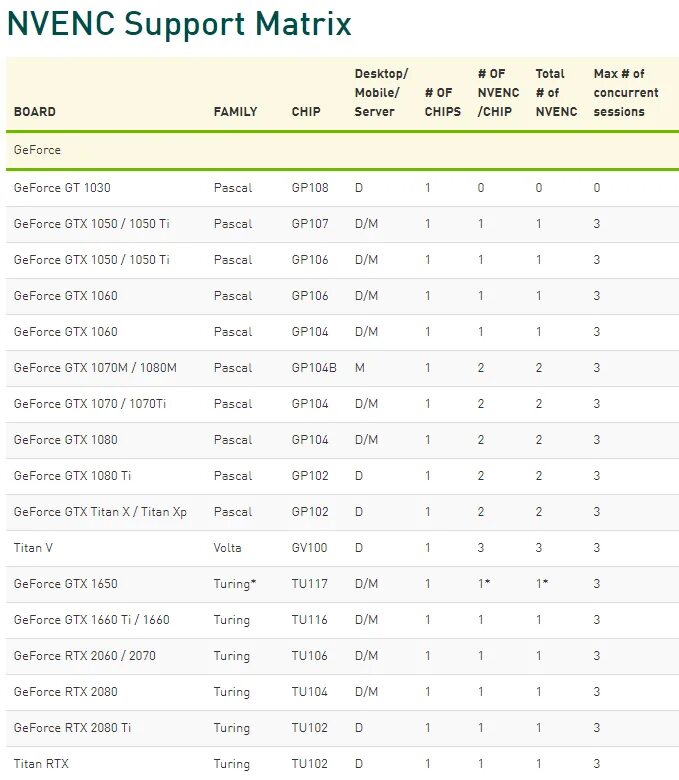
Task: Click the Desktop/Mobile/Server column header
Action: point(382,93)
